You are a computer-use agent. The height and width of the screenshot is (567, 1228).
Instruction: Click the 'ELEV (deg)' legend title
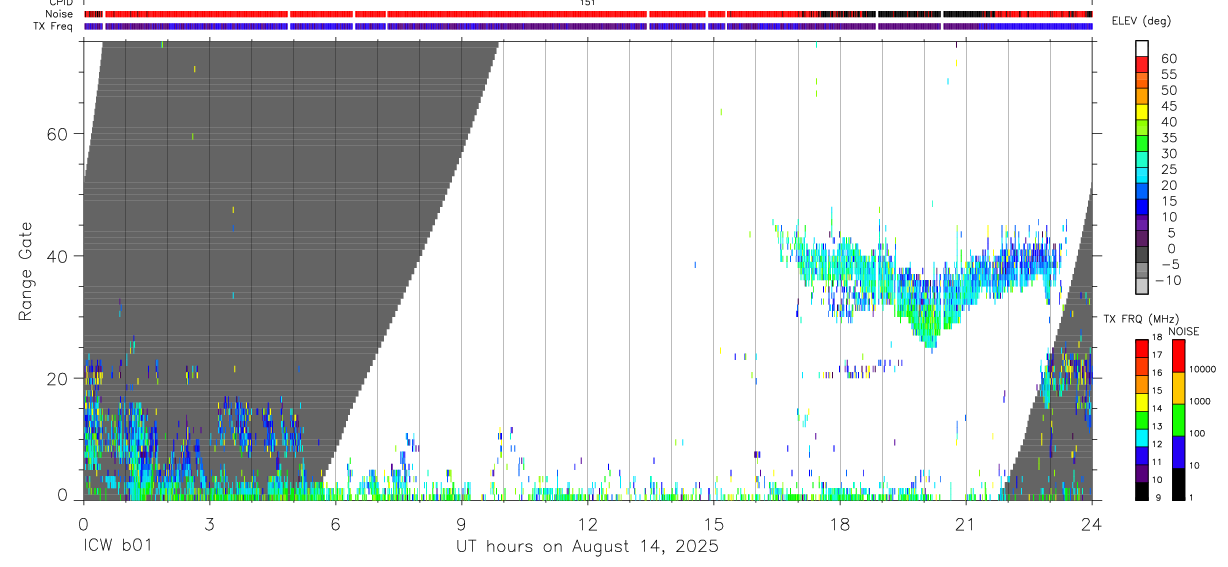pyautogui.click(x=1140, y=20)
